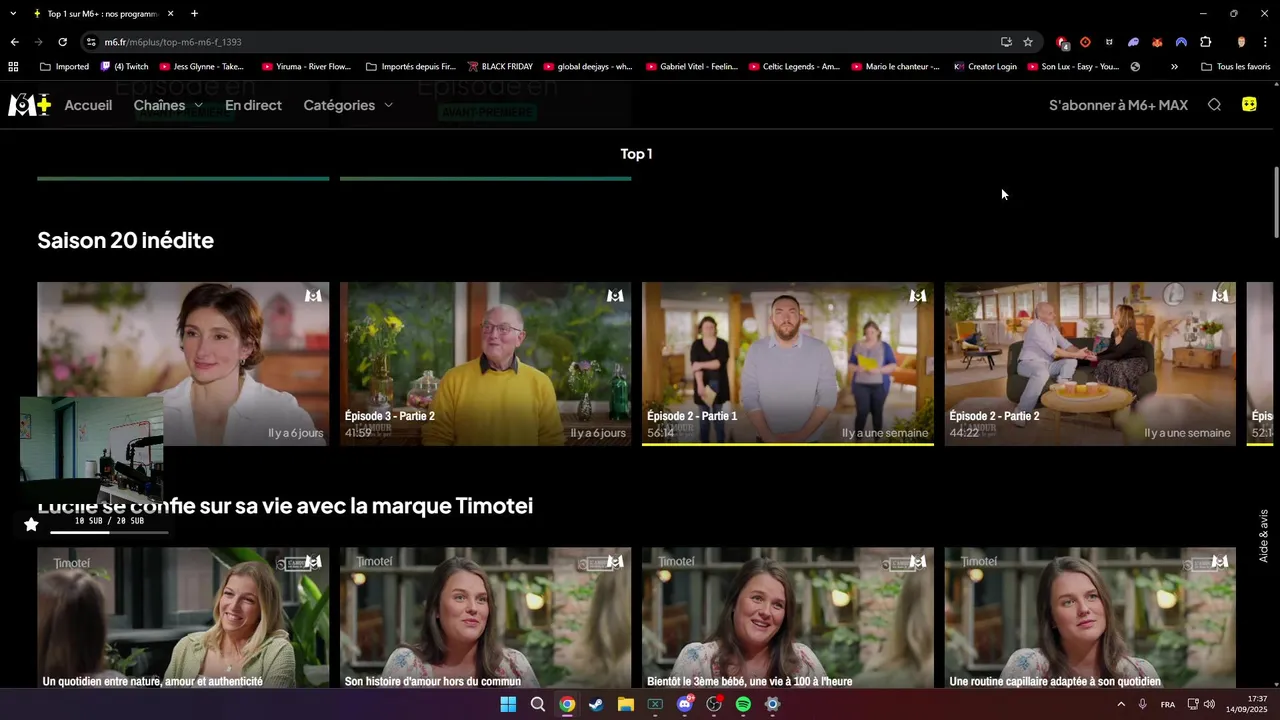Open 'Son histoire d'amour hors du commun' video

click(485, 618)
